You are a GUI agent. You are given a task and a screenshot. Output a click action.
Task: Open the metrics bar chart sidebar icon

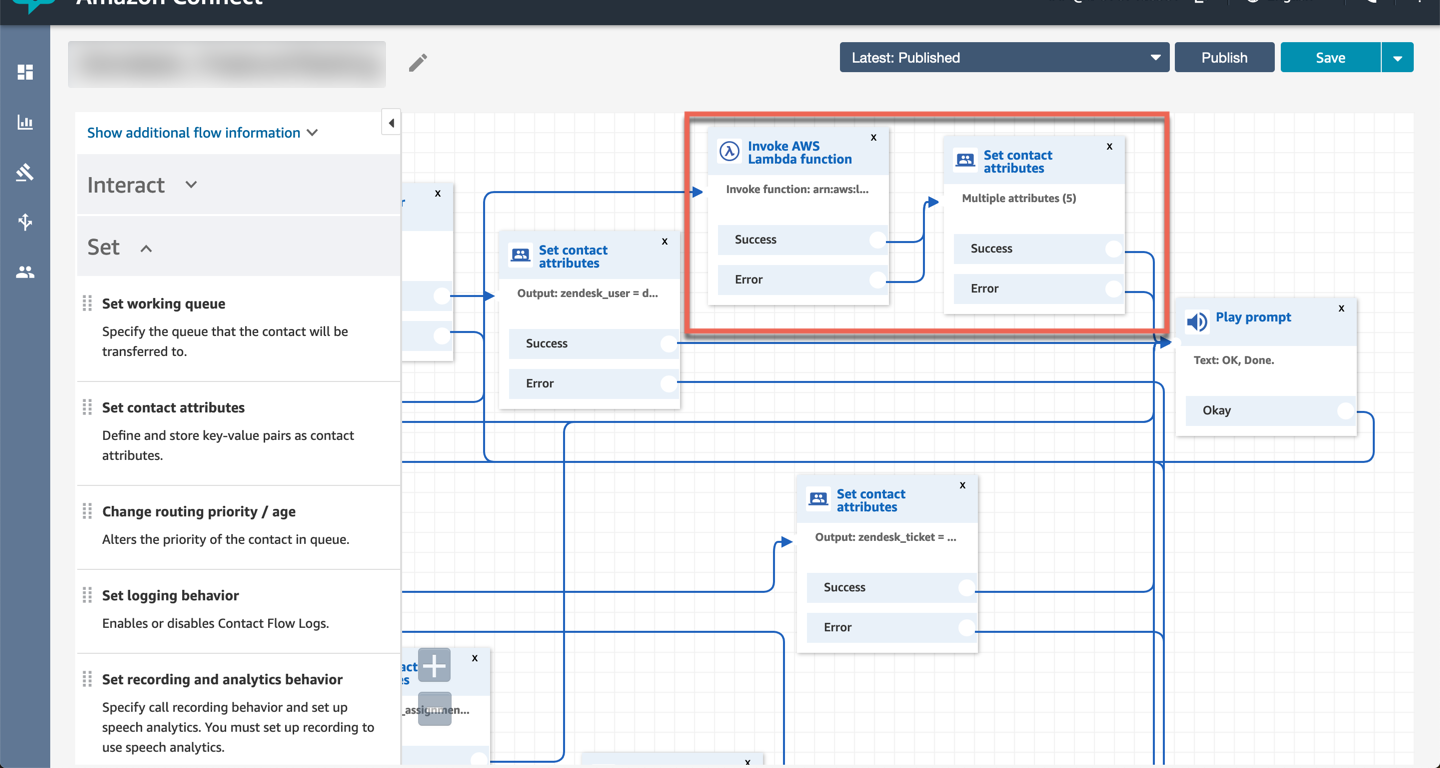click(x=25, y=122)
